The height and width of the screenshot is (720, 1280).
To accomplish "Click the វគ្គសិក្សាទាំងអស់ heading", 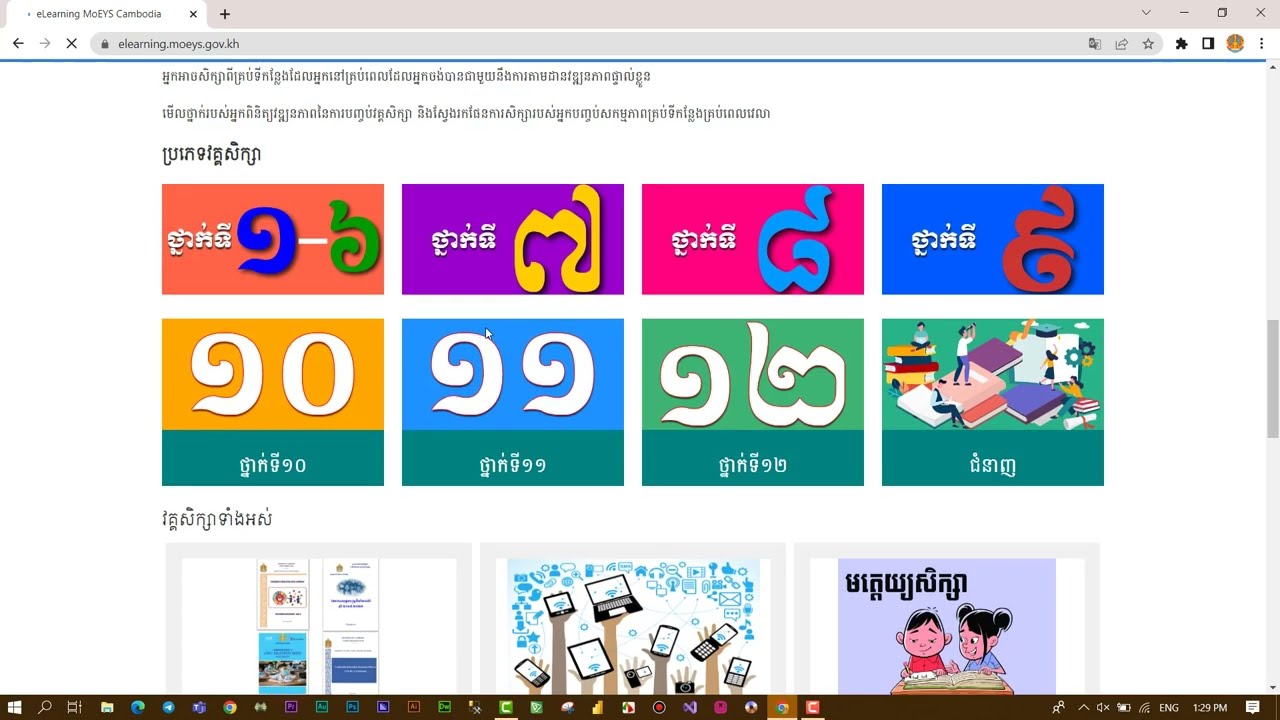I will (x=217, y=519).
